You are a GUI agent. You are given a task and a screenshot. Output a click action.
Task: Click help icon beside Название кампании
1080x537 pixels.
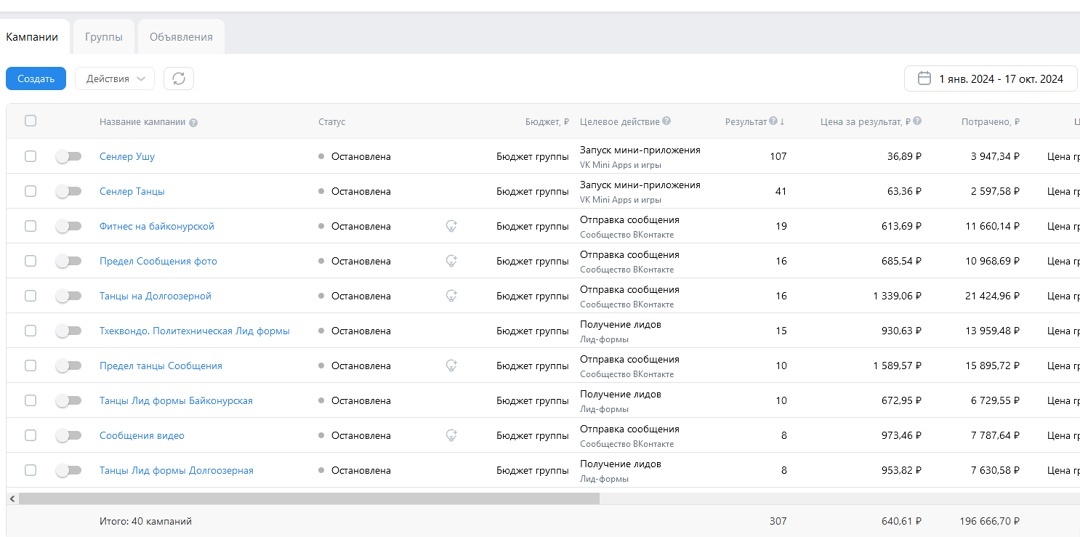(x=193, y=123)
